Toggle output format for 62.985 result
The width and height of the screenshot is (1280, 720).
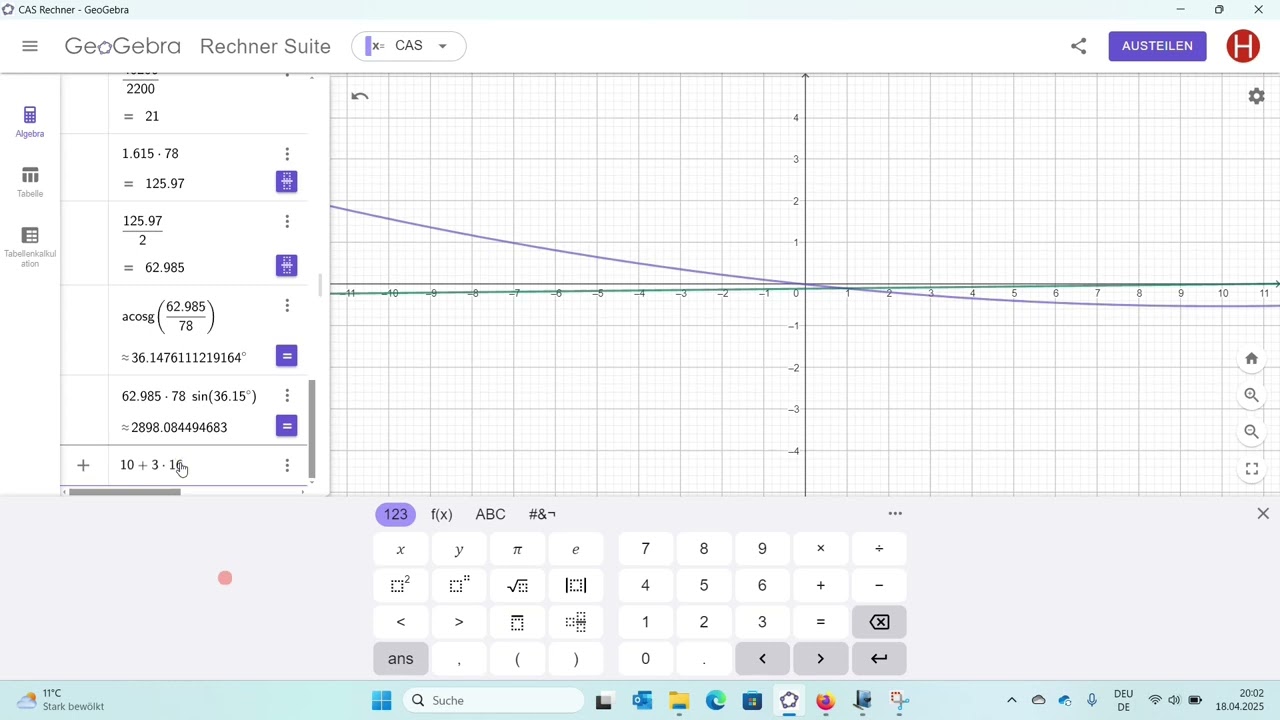tap(287, 266)
